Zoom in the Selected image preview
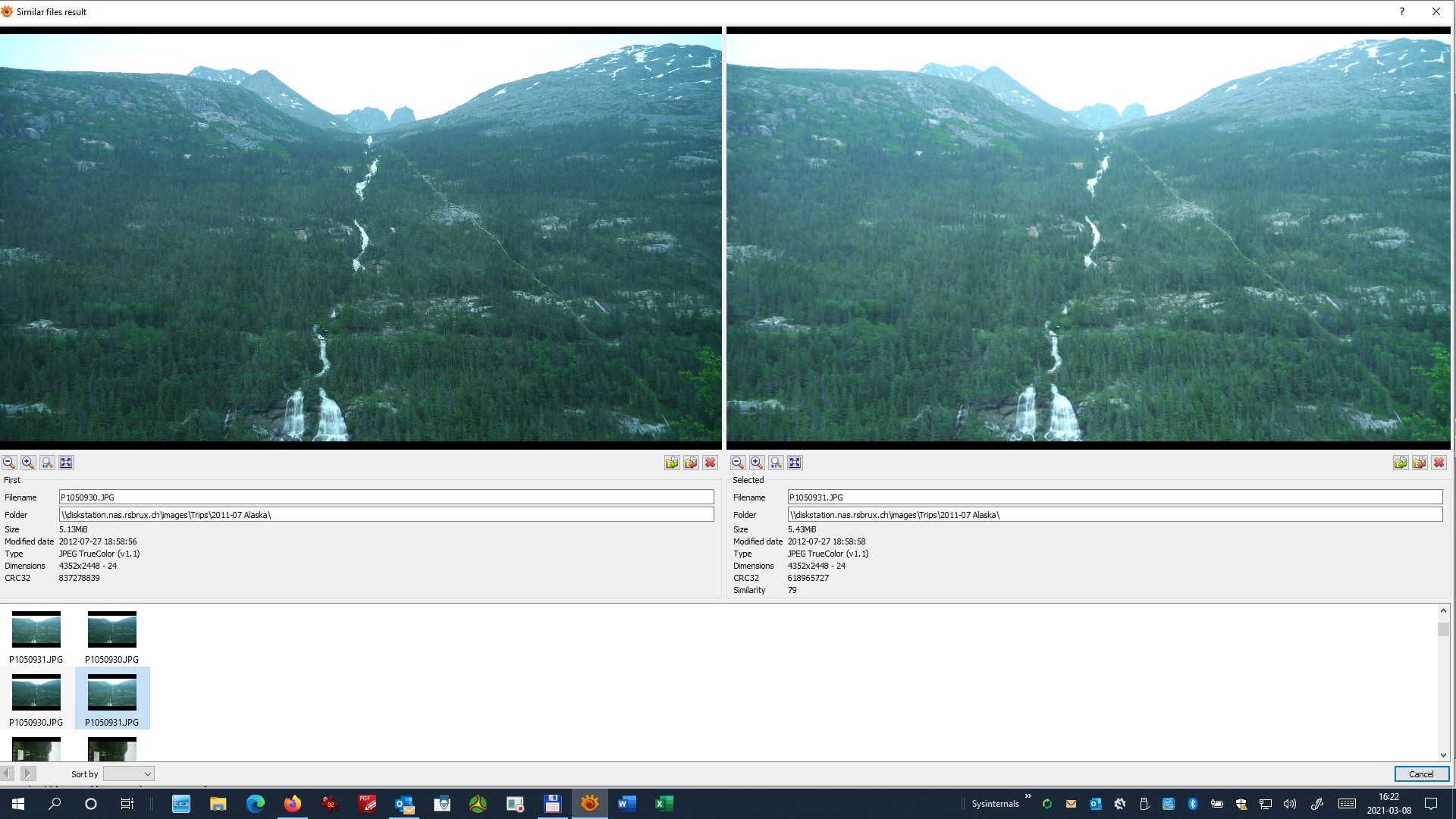Image resolution: width=1456 pixels, height=819 pixels. (x=757, y=463)
